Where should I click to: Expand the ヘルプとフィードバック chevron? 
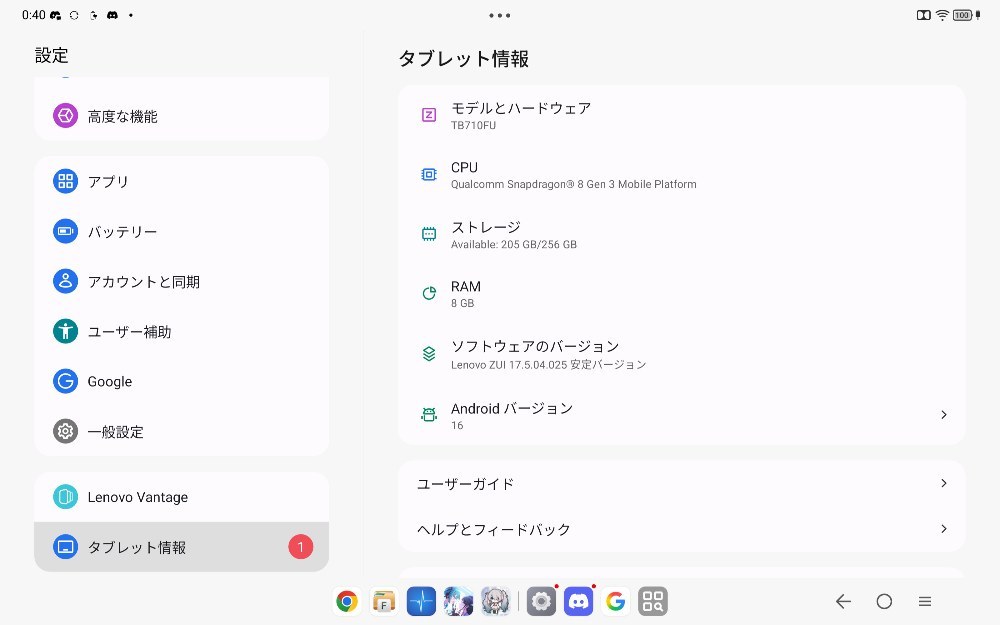944,529
